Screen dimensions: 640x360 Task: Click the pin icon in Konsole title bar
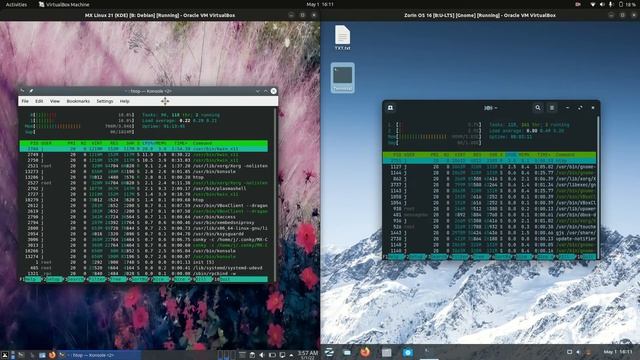[31, 91]
